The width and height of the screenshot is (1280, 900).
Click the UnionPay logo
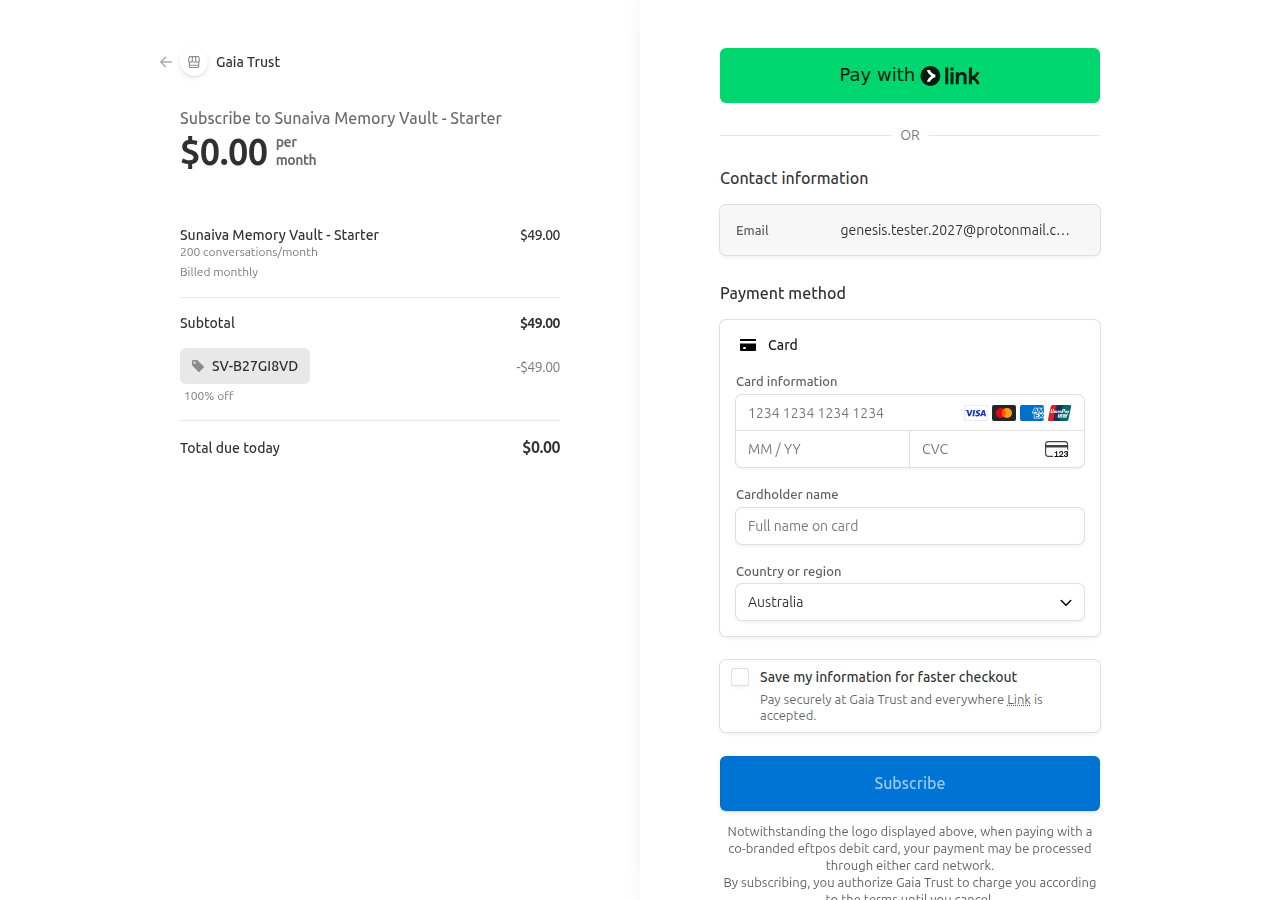[1060, 413]
